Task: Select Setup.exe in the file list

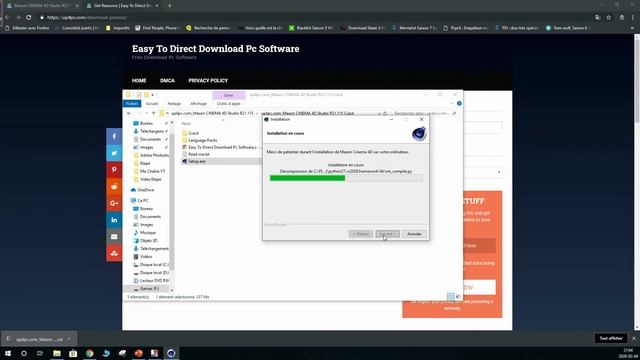Action: click(x=197, y=161)
